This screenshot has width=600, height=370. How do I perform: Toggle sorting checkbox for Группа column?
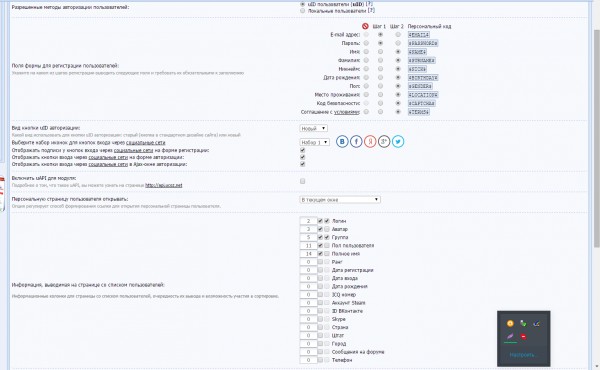tap(327, 237)
